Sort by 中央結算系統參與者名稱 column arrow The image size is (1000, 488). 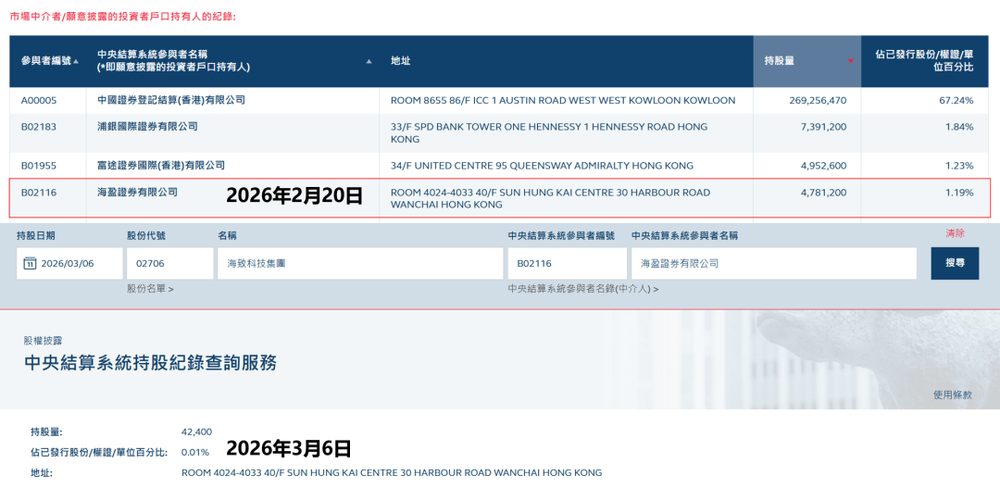point(369,62)
